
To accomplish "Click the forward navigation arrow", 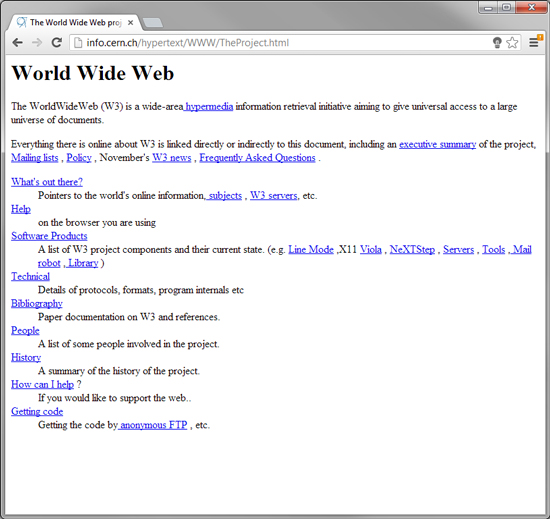I will pyautogui.click(x=37, y=43).
